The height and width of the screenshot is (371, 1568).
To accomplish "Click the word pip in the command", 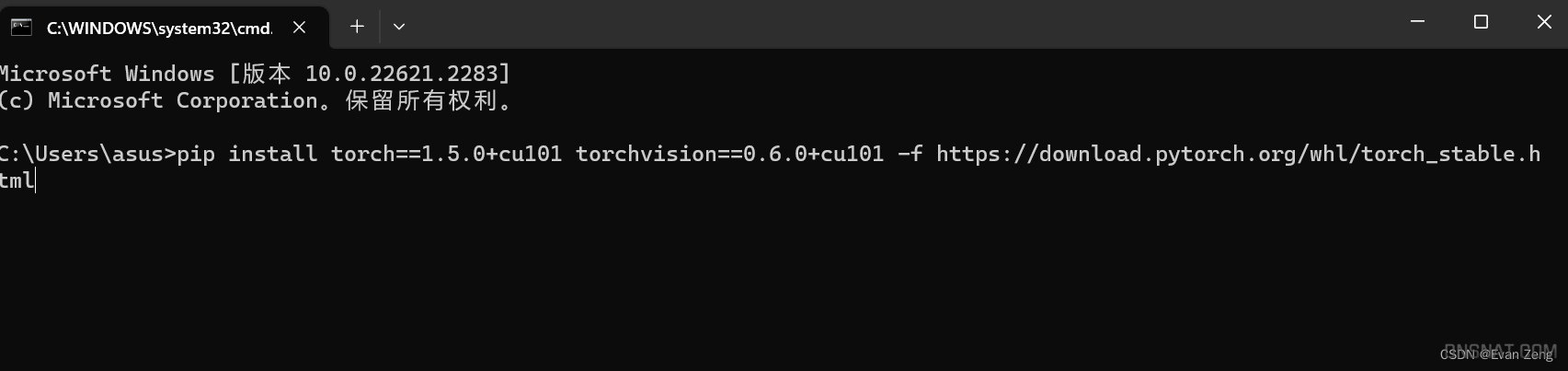I will click(195, 154).
